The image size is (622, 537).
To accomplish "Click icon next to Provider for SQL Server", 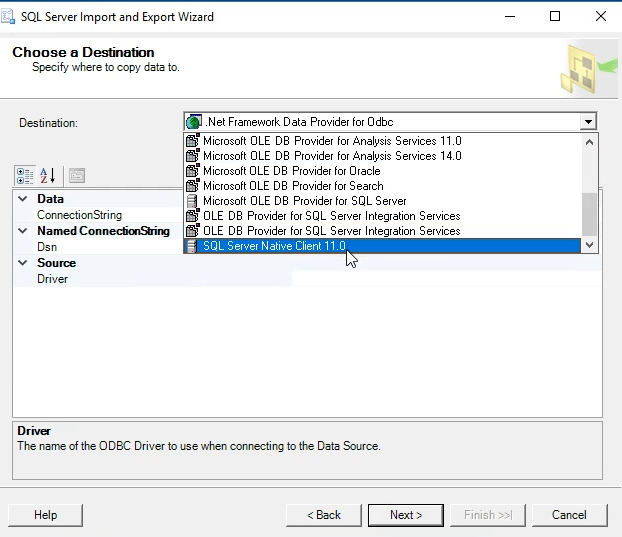I will coord(192,201).
